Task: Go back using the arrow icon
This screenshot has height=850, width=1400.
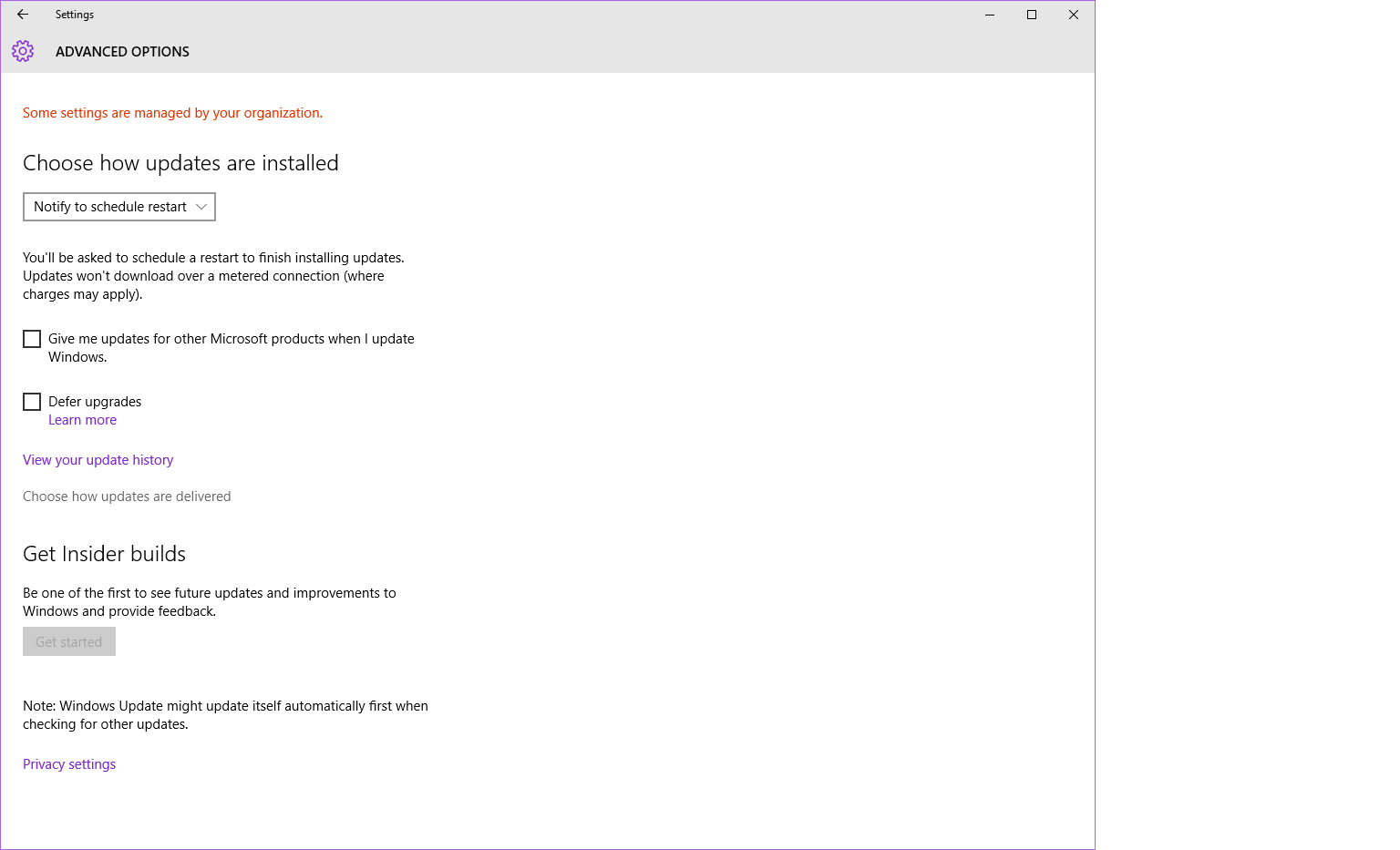Action: click(23, 15)
